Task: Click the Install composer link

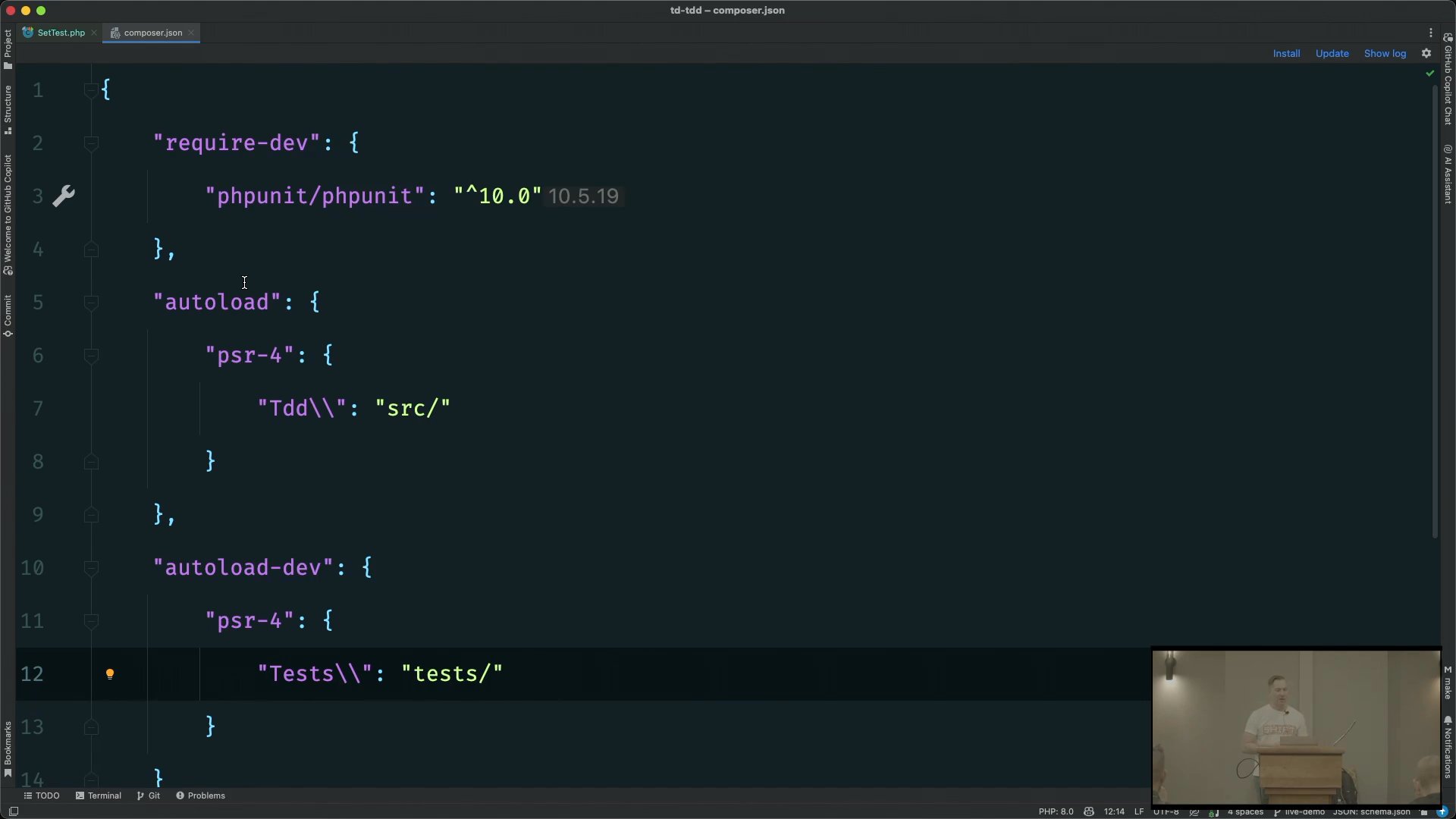Action: (1286, 54)
